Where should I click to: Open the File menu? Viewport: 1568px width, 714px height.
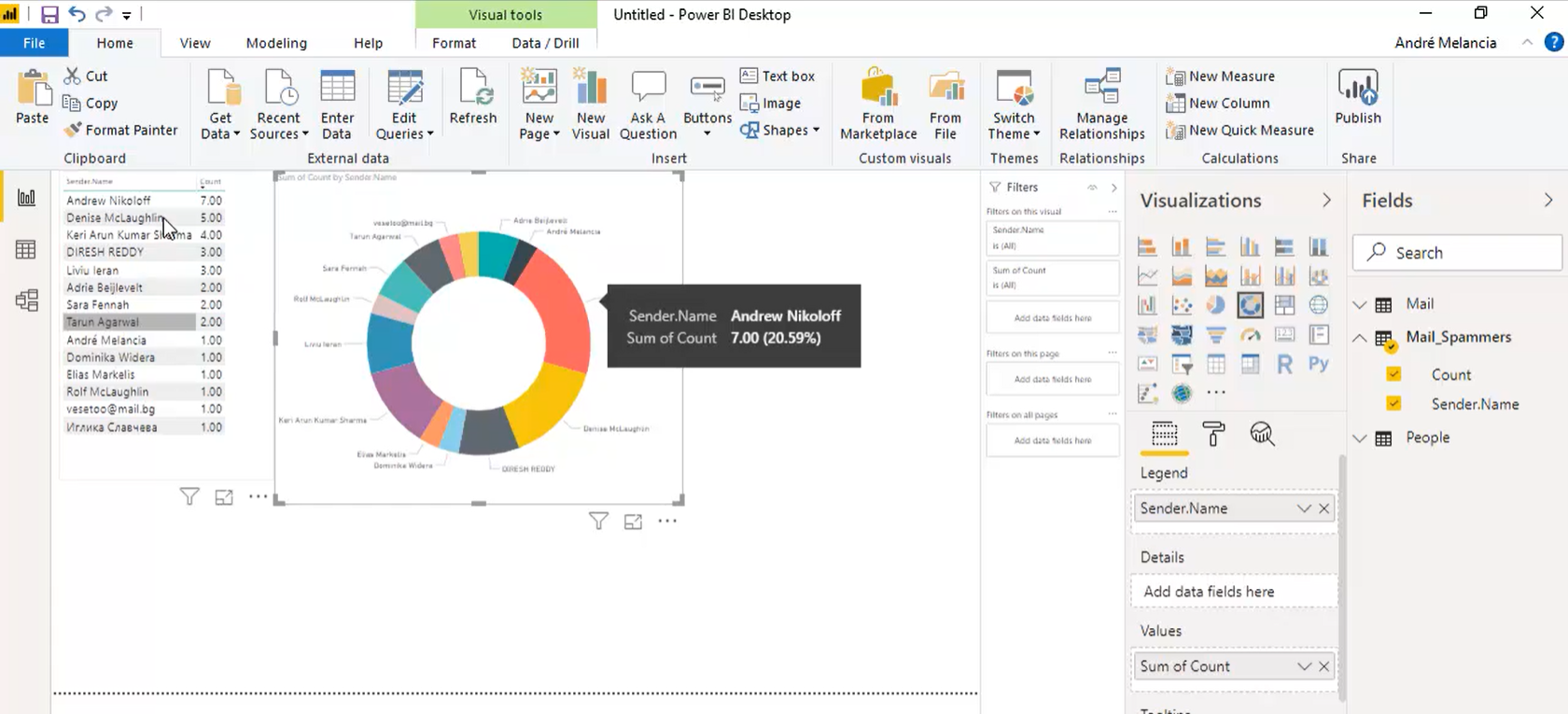point(34,43)
